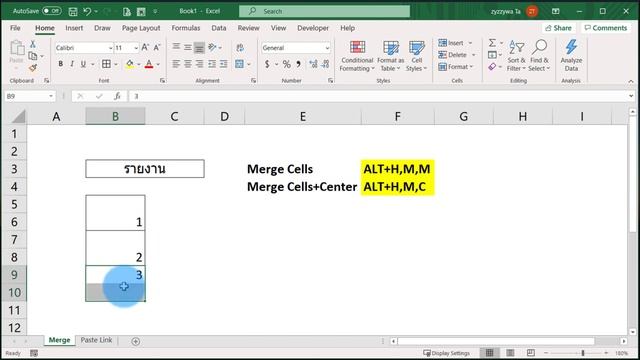Click the Name Box showing B9

coord(29,96)
